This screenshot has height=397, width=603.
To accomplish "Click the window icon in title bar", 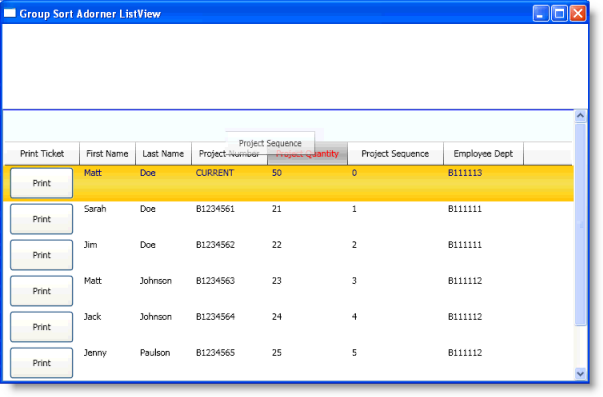I will click(x=10, y=13).
